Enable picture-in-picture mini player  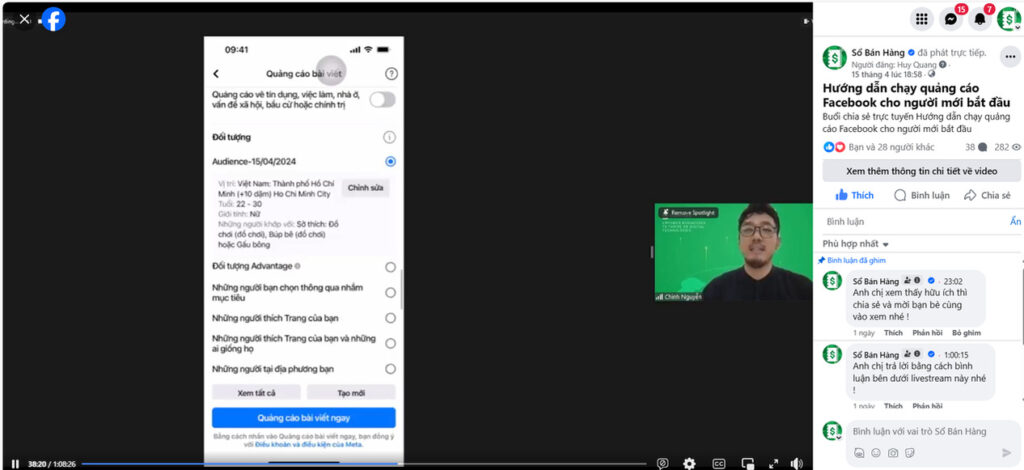click(x=747, y=463)
